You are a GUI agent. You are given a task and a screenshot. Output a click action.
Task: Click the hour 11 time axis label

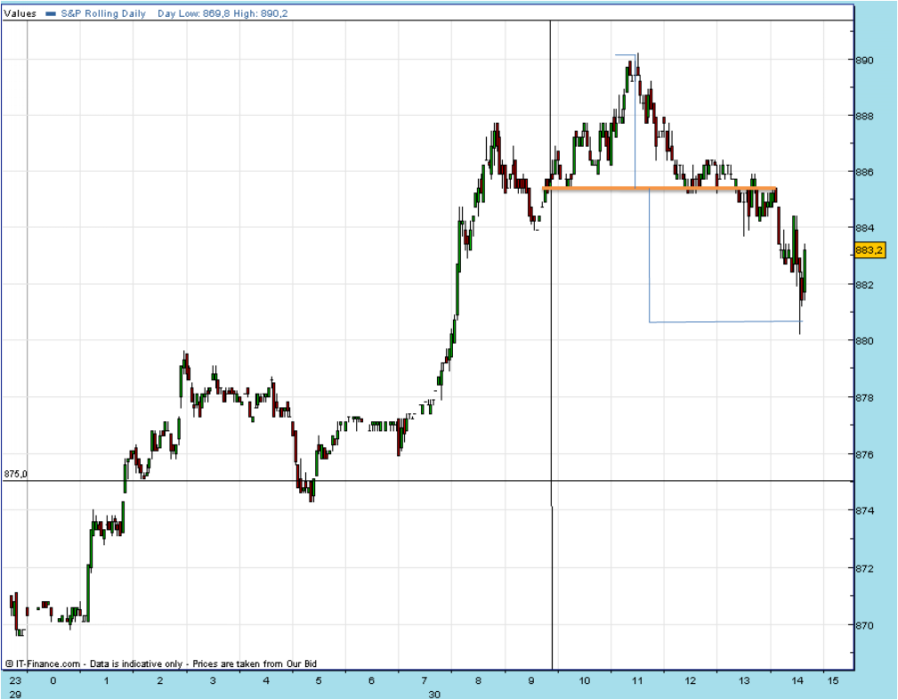(637, 681)
